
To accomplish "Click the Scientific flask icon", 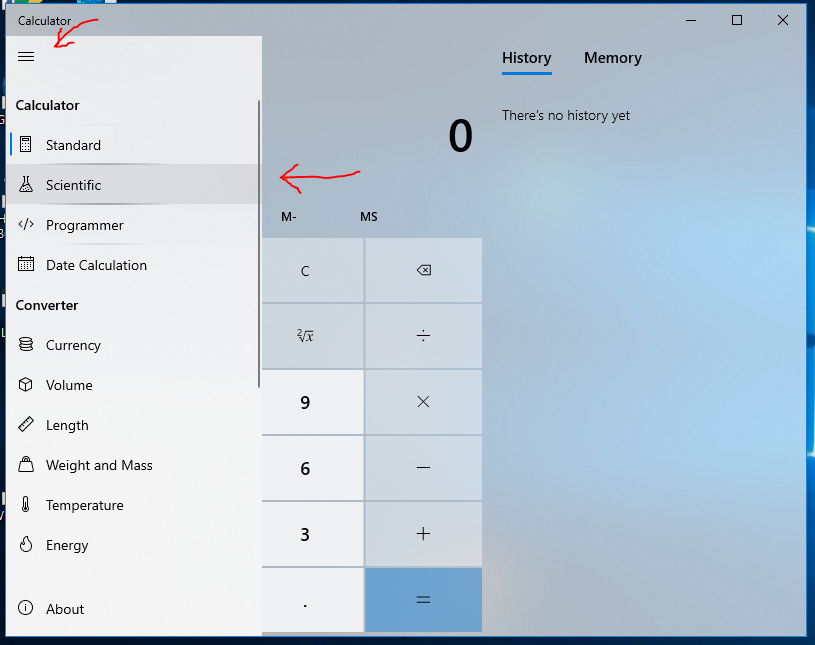I will point(25,184).
